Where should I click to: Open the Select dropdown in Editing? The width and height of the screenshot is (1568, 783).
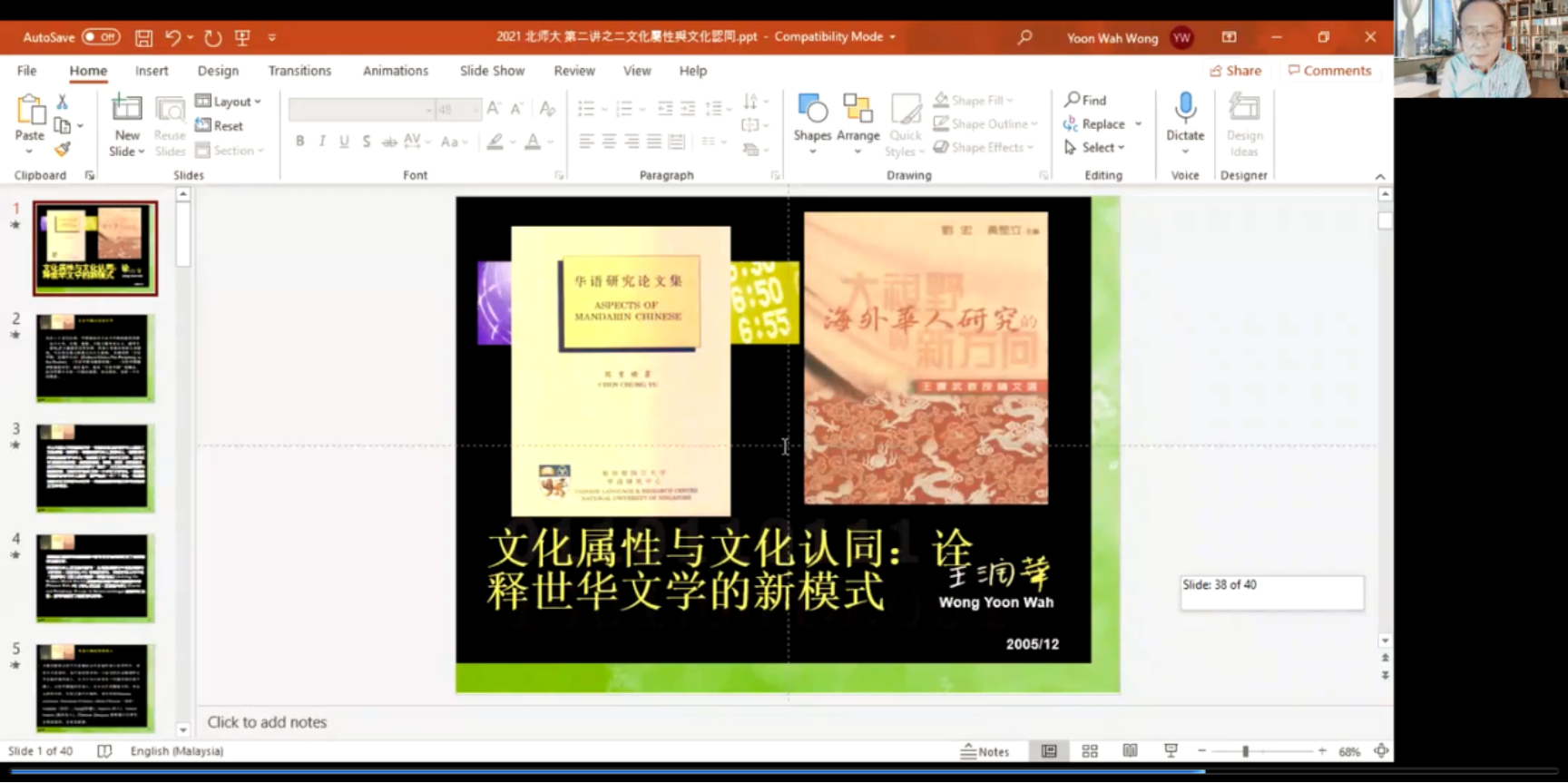1095,147
